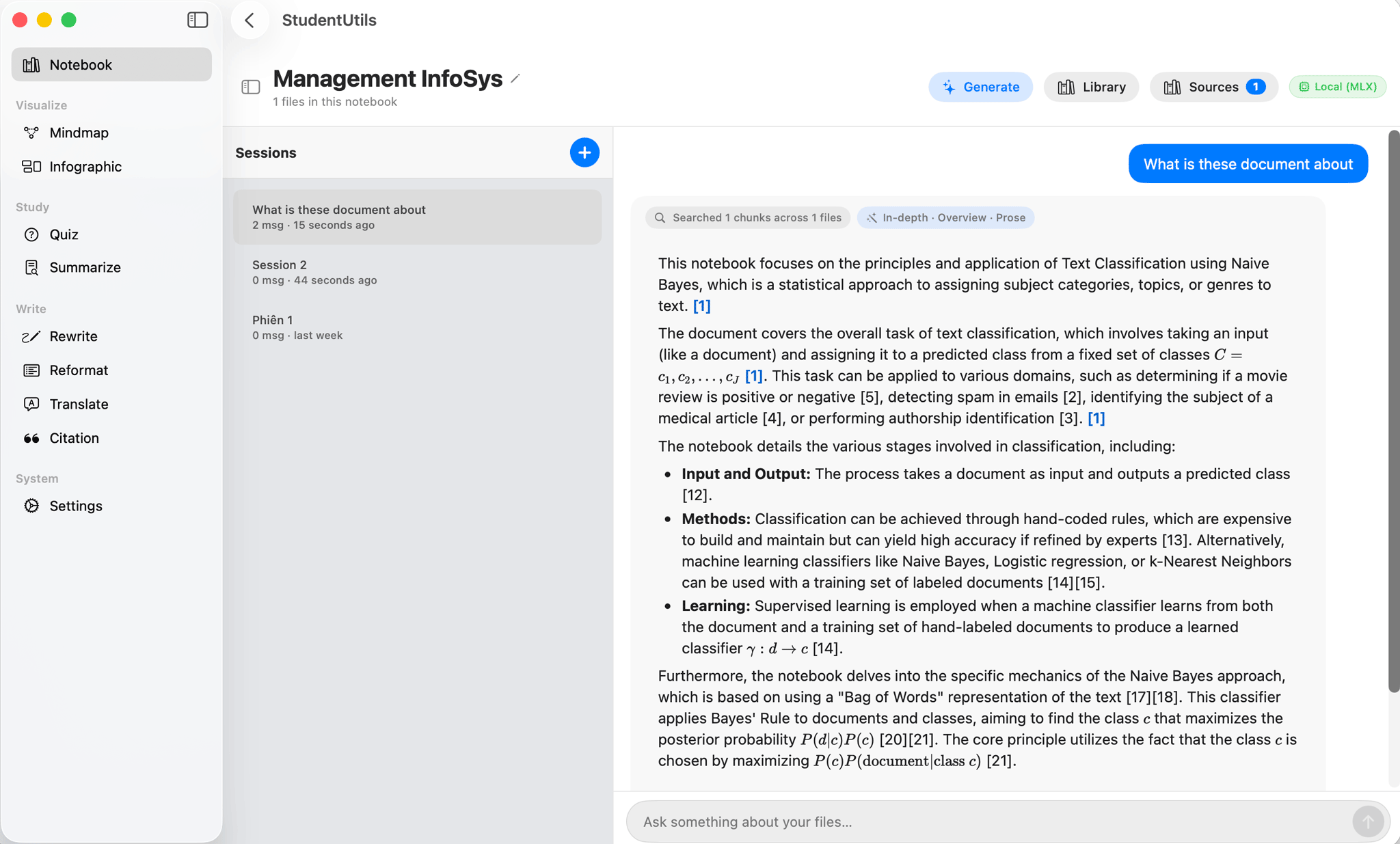
Task: Open Settings in the sidebar
Action: pos(111,506)
